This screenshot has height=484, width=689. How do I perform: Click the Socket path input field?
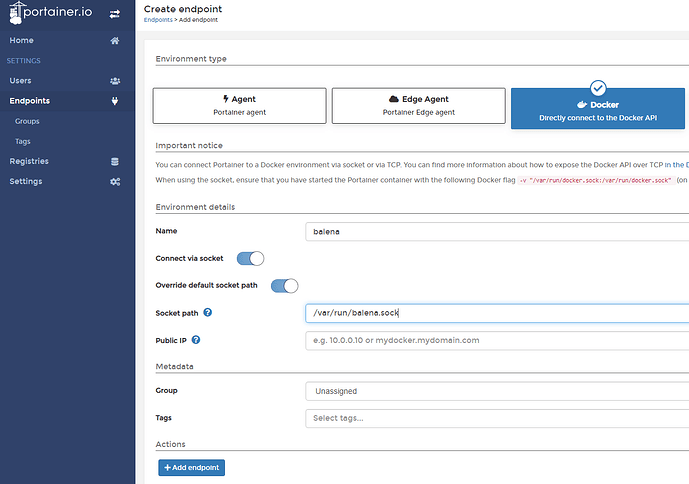(497, 313)
